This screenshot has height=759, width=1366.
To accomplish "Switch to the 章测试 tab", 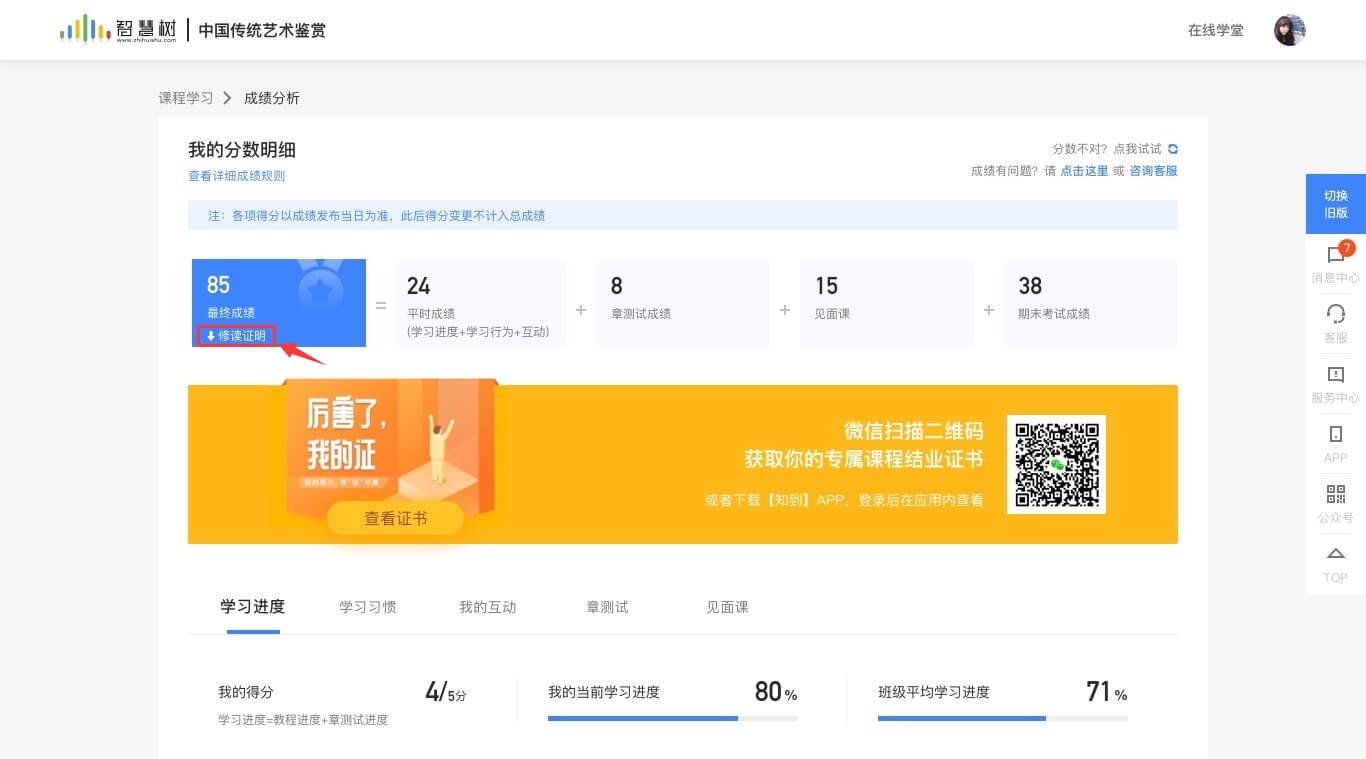I will coord(607,607).
